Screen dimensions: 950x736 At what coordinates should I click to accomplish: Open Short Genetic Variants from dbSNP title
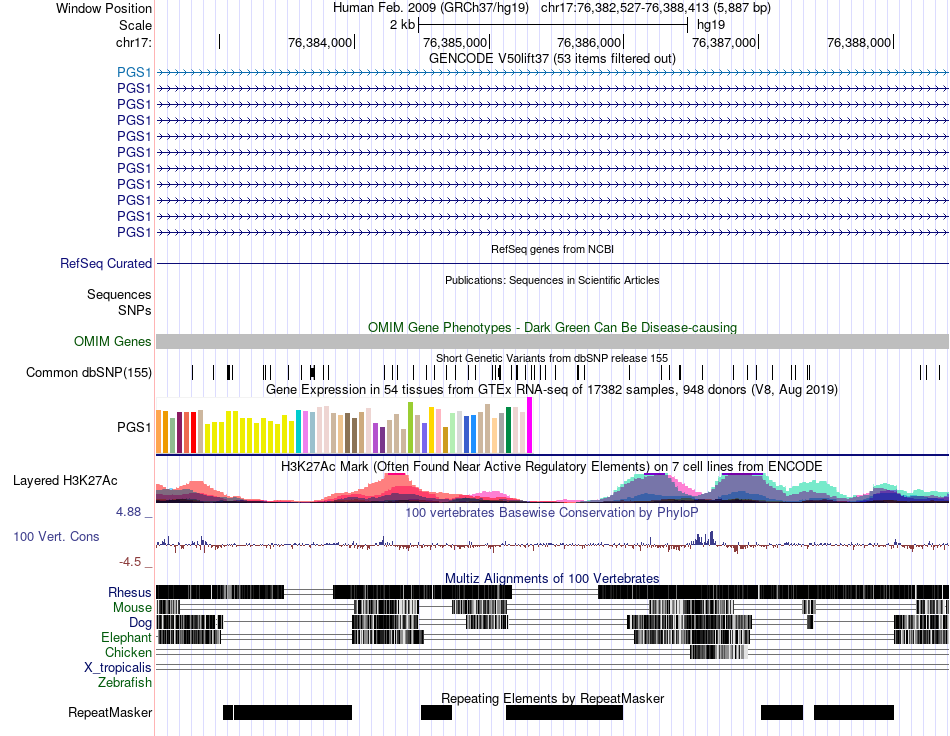tap(552, 358)
